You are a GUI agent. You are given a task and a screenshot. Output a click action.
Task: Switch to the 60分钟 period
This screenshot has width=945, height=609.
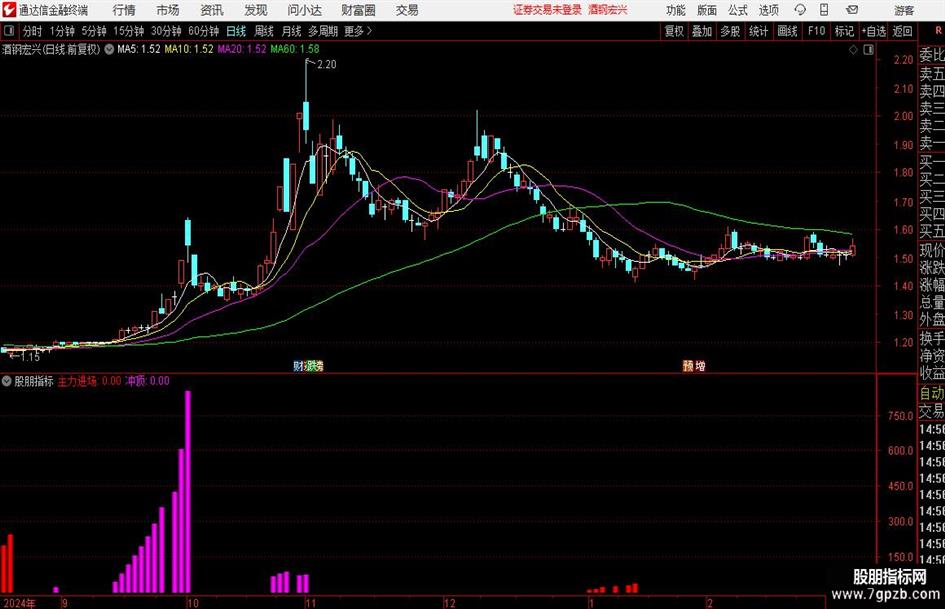tap(203, 31)
